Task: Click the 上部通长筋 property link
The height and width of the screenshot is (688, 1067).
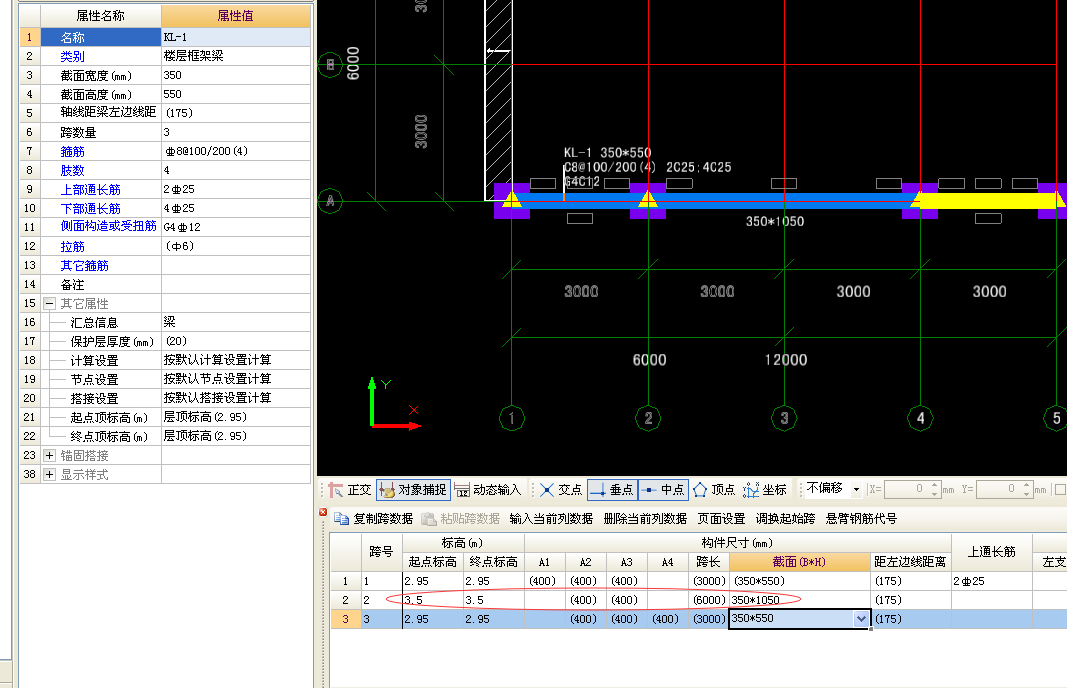Action: [x=90, y=190]
